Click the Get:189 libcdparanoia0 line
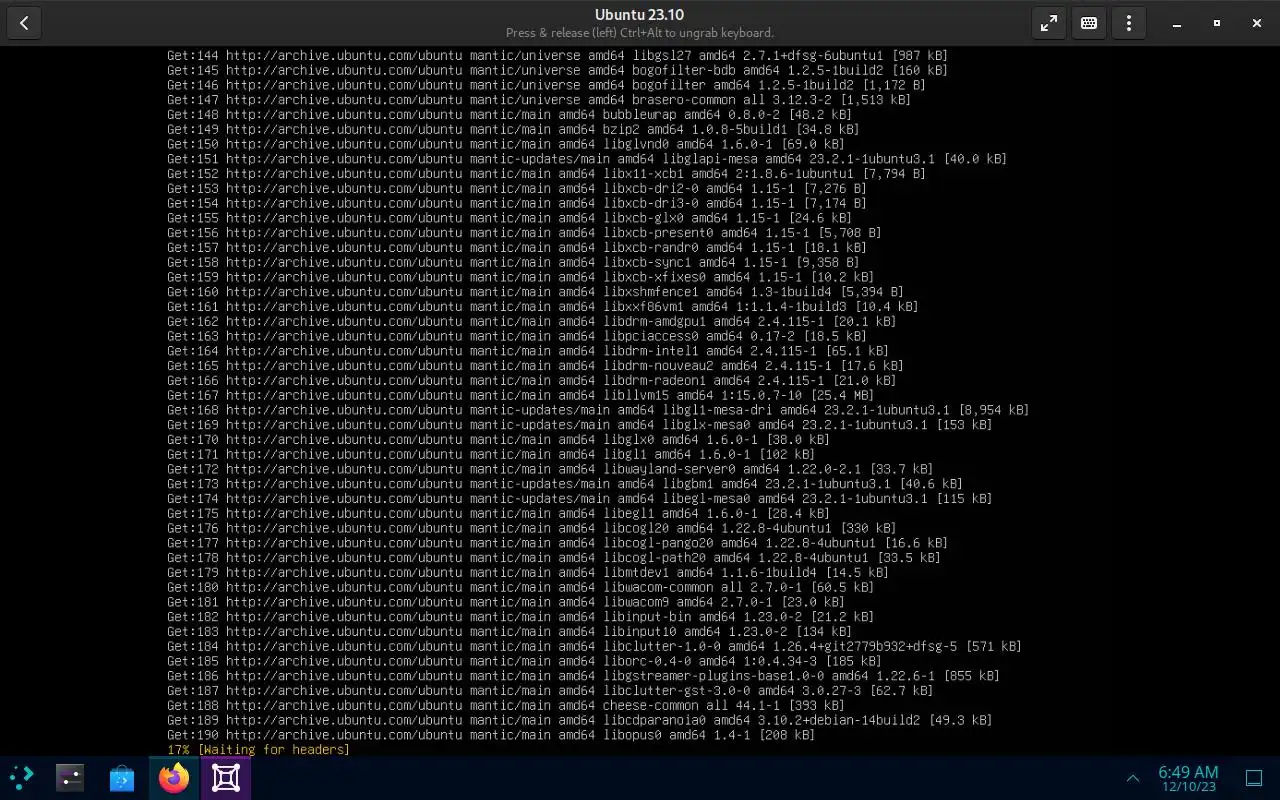The image size is (1280, 800). [x=580, y=720]
